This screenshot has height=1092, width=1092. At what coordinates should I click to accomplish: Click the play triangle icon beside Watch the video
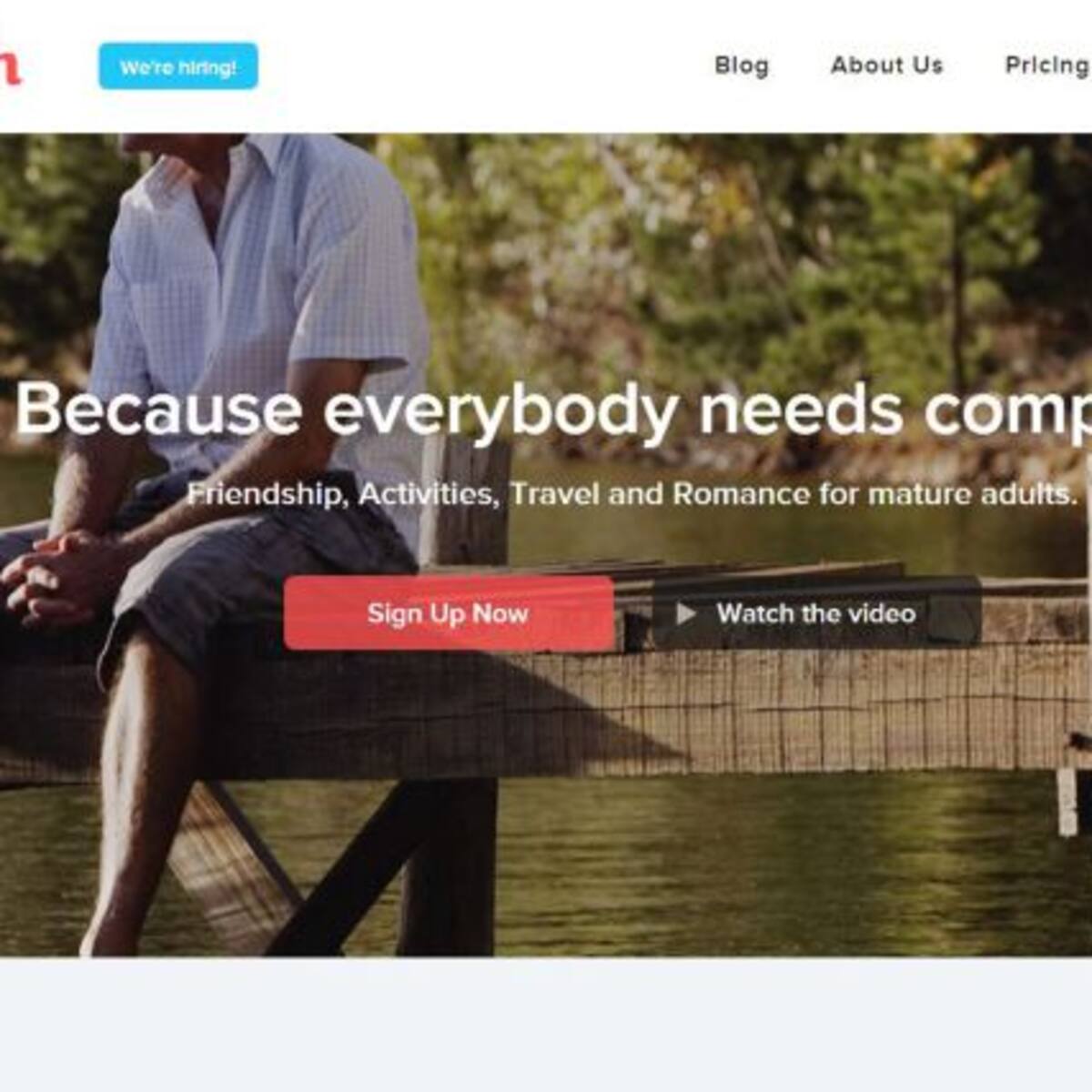686,613
